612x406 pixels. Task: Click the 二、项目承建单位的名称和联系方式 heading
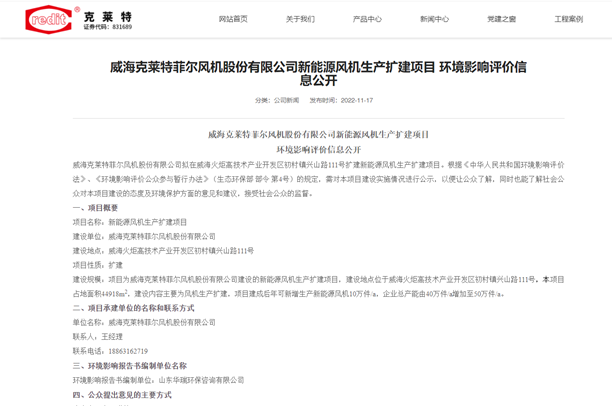(133, 308)
